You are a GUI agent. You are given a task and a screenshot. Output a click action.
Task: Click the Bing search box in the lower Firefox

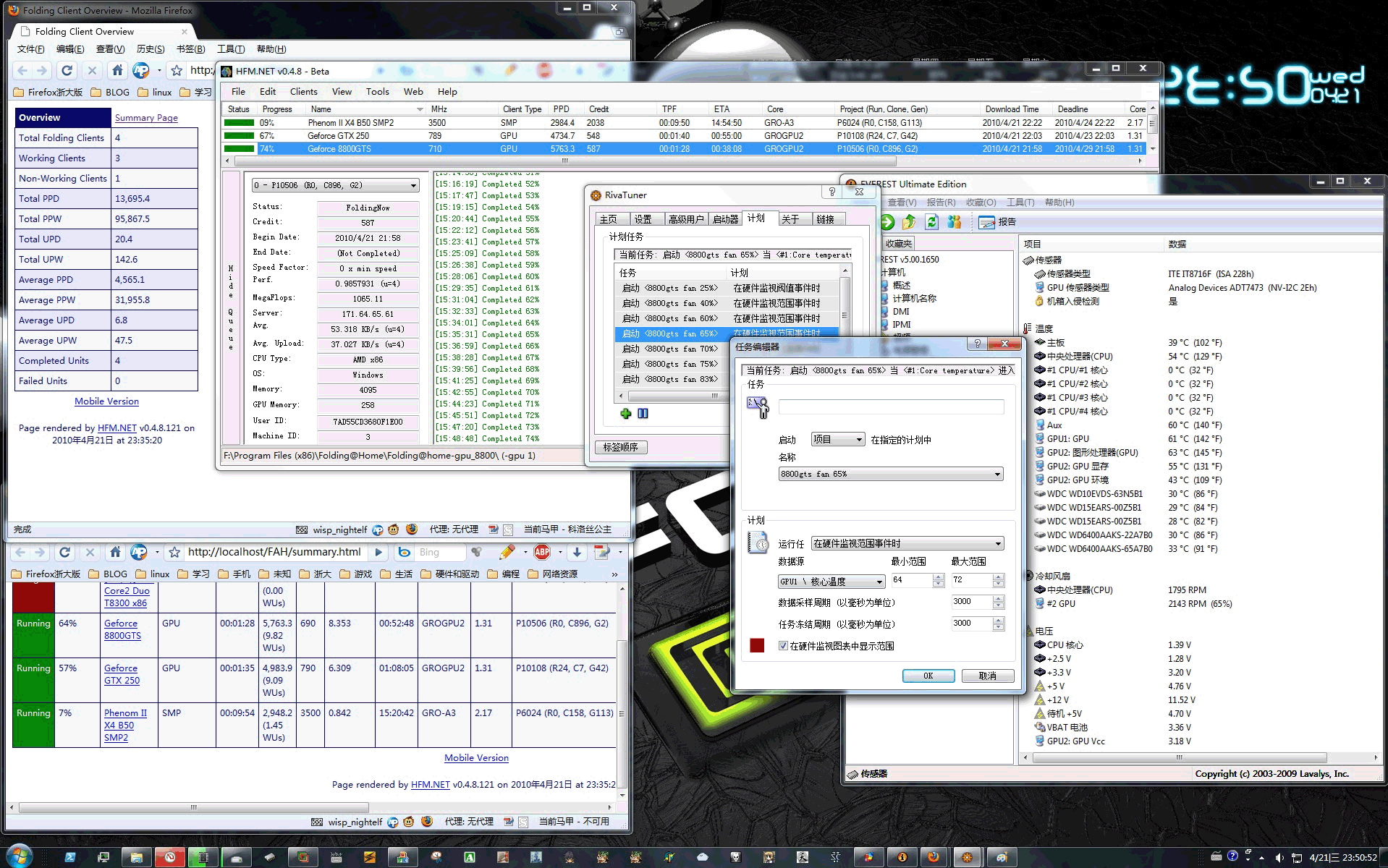pyautogui.click(x=440, y=552)
